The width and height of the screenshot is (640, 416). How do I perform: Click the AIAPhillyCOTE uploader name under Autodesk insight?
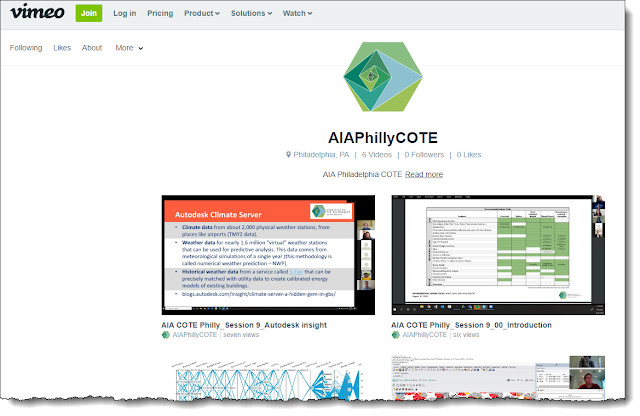(x=195, y=335)
